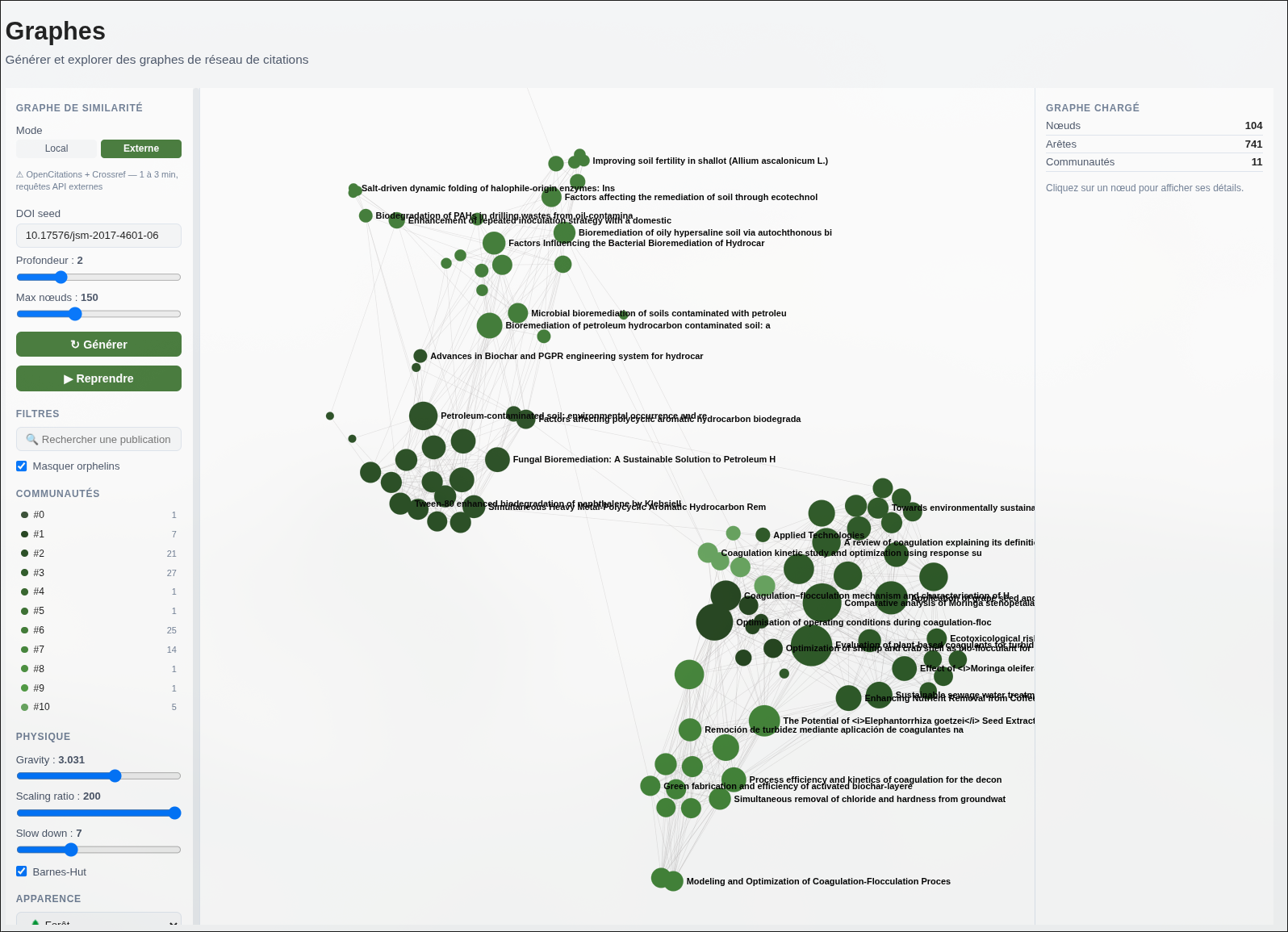This screenshot has height=932, width=1288.
Task: Click node 'Effect of Moringa oleifera'
Action: click(905, 668)
